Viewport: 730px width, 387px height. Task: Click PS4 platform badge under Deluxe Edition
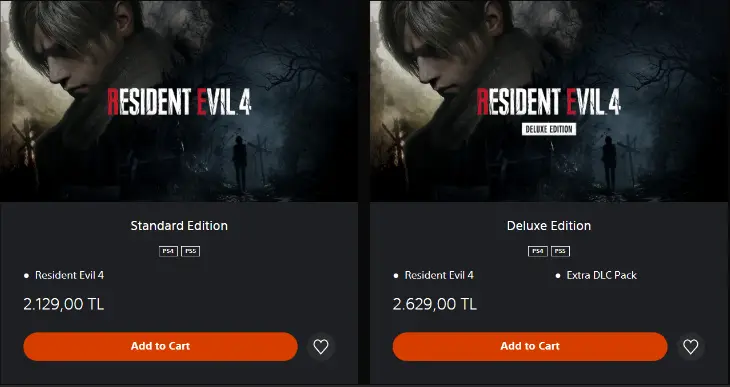point(538,251)
